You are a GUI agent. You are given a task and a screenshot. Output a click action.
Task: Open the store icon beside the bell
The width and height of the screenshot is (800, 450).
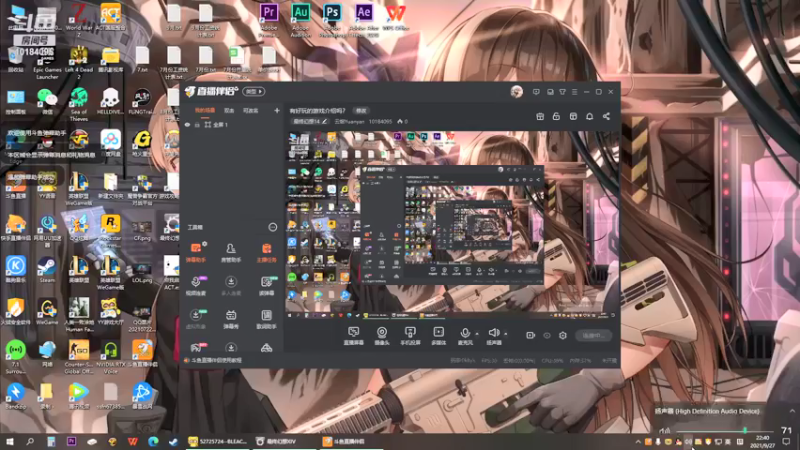(x=573, y=116)
